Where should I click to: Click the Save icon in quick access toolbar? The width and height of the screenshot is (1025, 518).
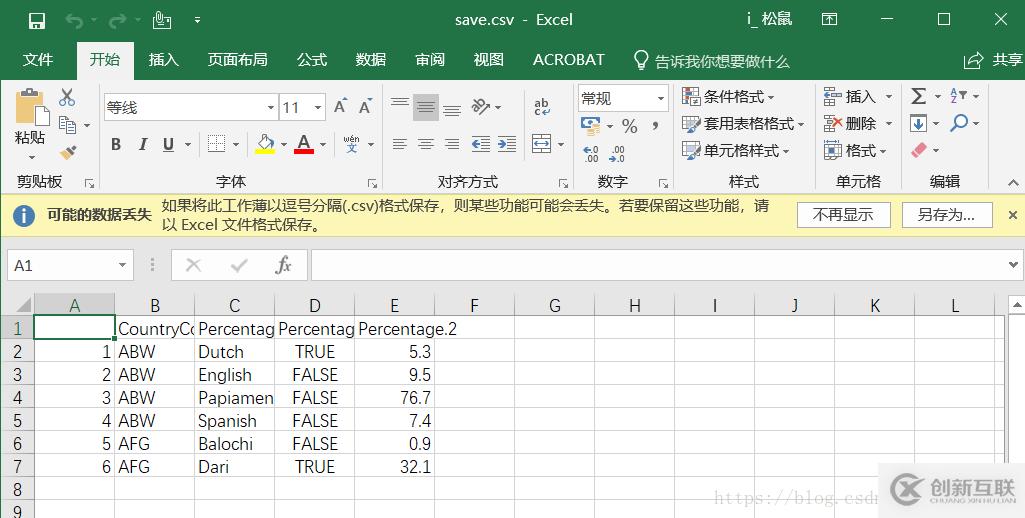tap(37, 21)
